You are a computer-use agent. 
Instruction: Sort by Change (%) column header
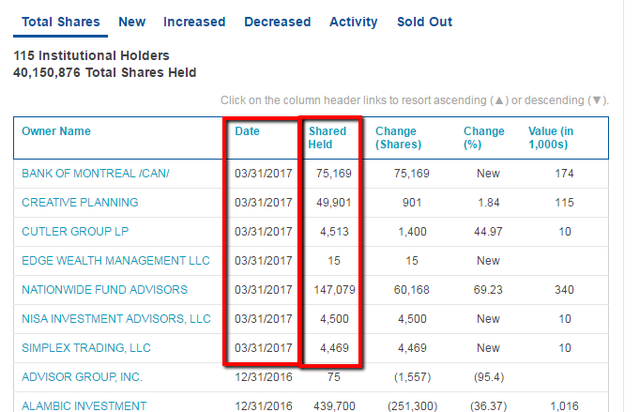[x=484, y=138]
